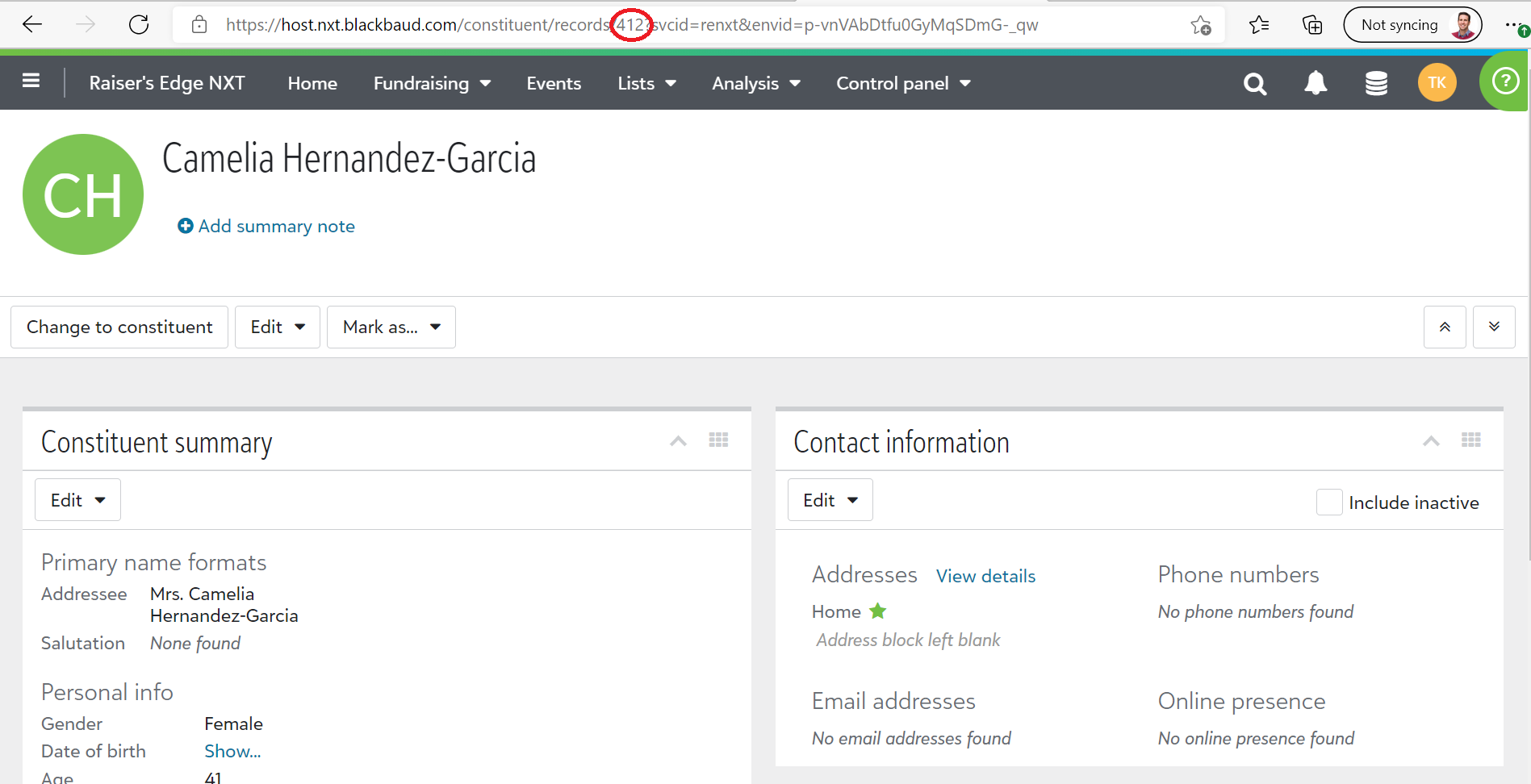Open search with the magnifier icon
The height and width of the screenshot is (784, 1531).
click(x=1255, y=83)
